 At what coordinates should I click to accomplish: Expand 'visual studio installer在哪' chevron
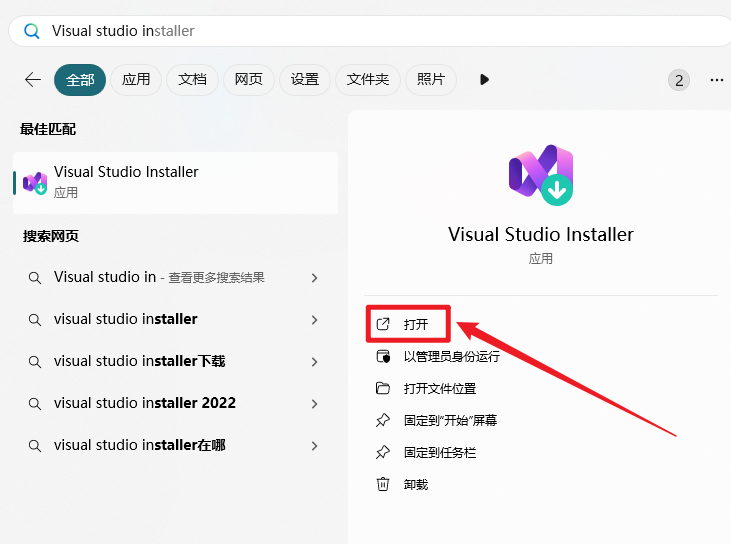tap(314, 446)
